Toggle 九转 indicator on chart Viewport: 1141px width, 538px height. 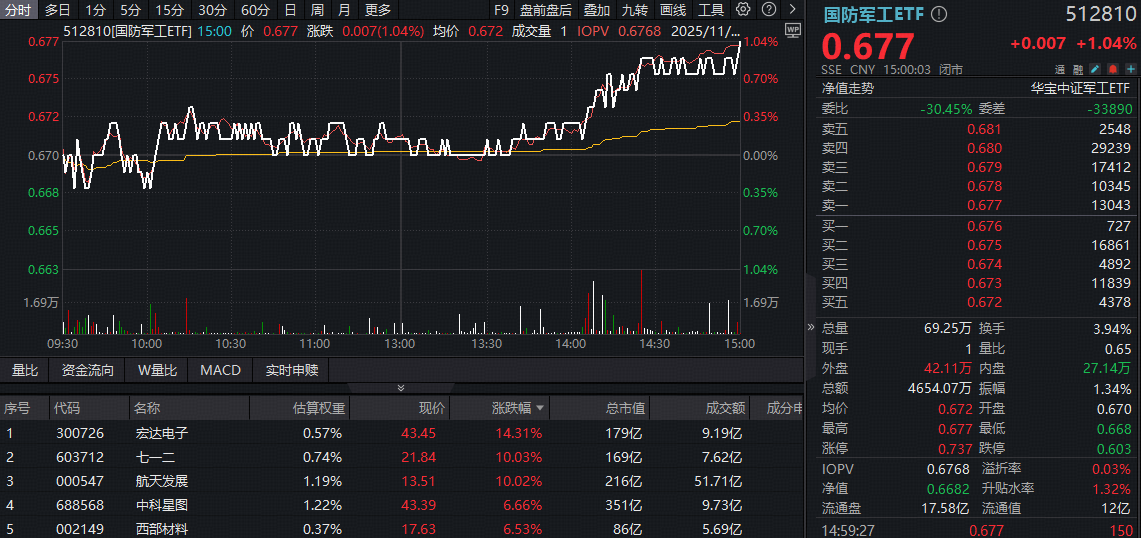click(635, 10)
